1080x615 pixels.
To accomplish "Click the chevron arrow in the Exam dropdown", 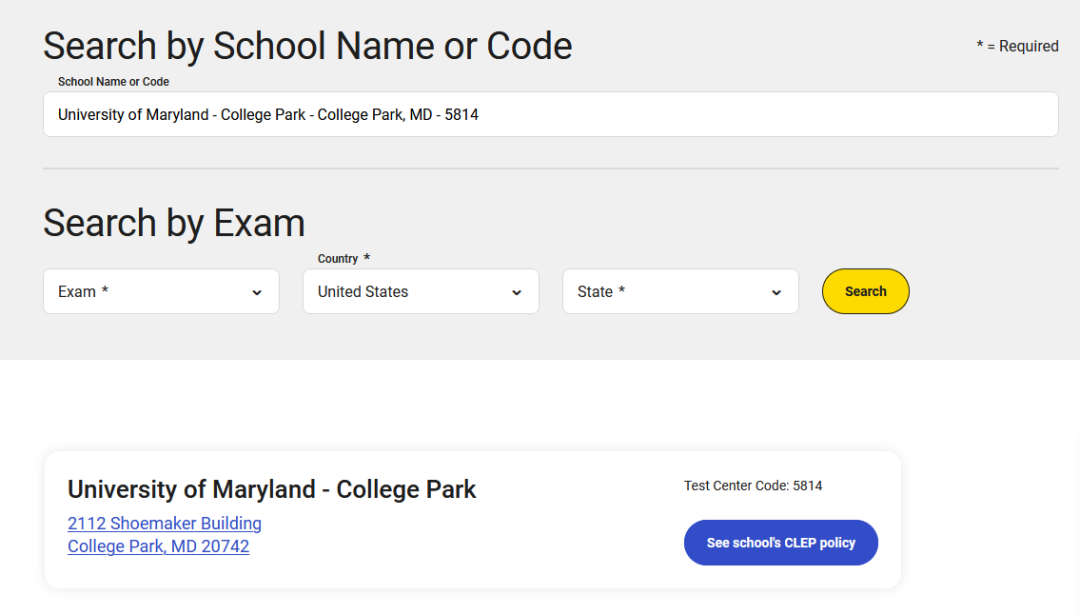I will (x=257, y=293).
